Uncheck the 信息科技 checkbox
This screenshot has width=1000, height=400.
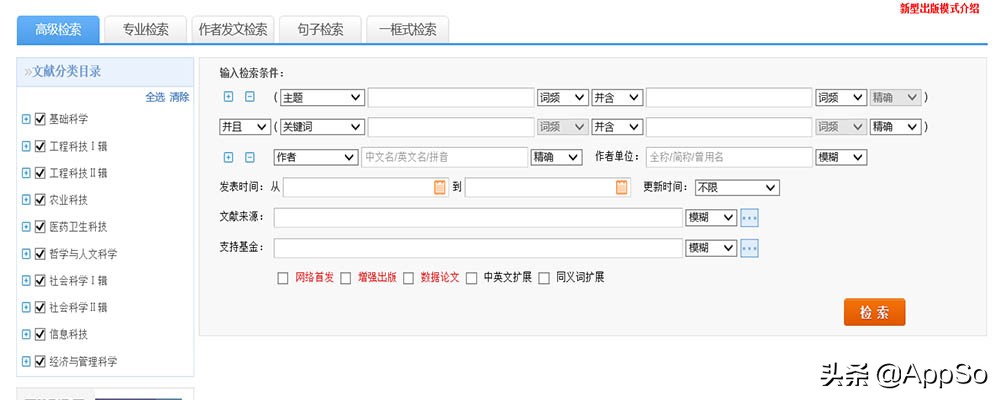click(40, 334)
